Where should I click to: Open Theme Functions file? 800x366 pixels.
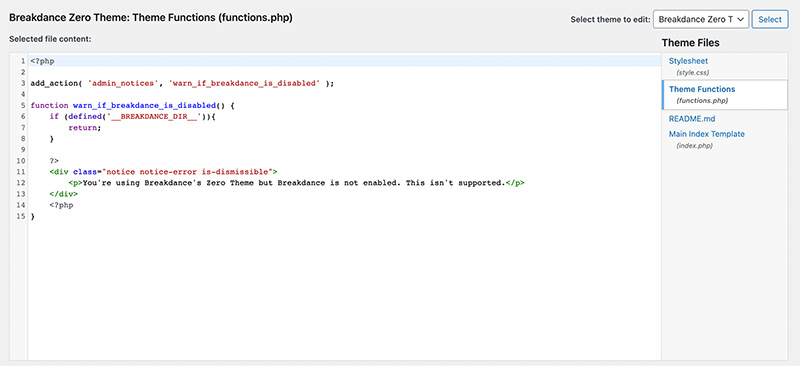(702, 89)
